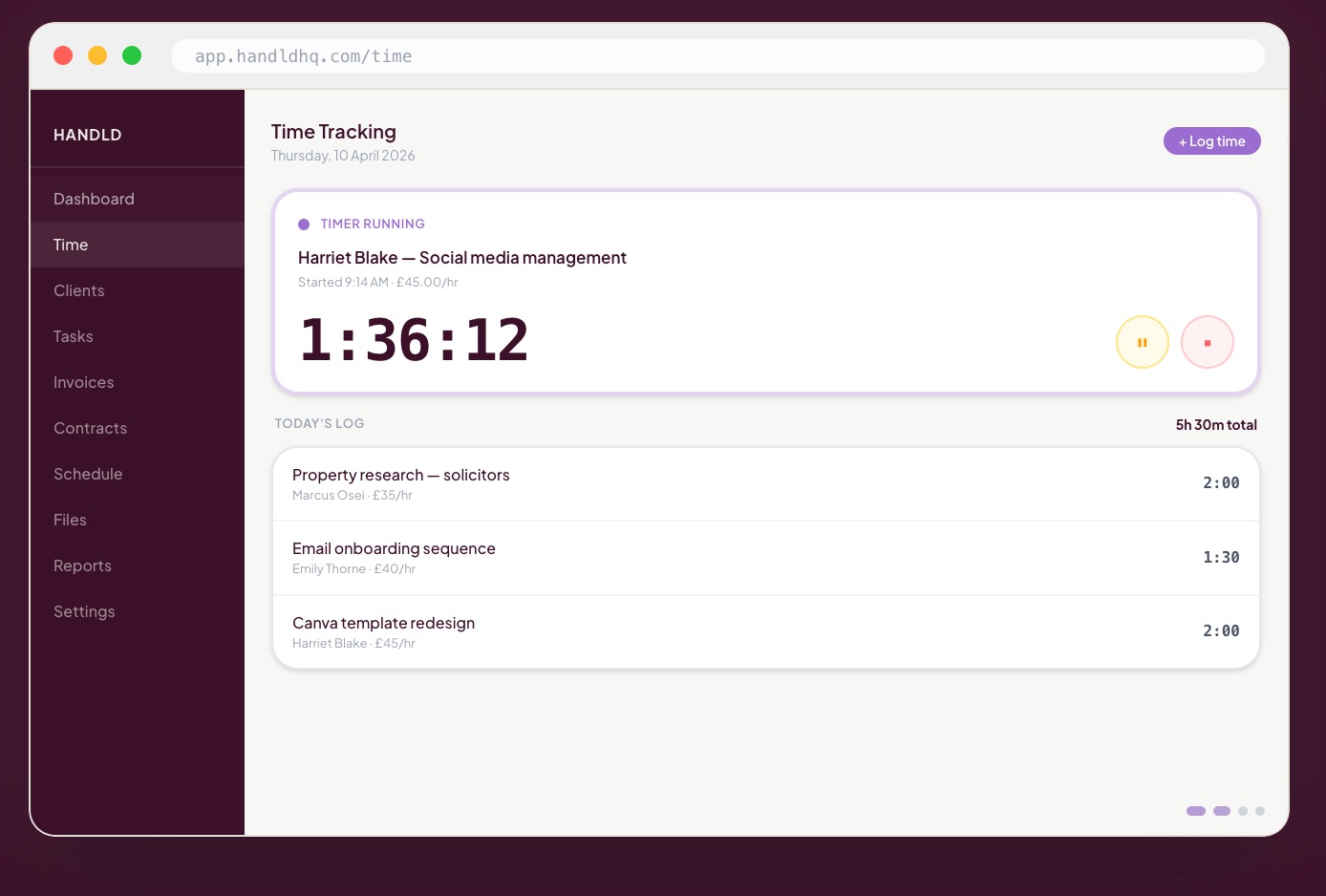
Task: Stop the running timer
Action: 1207,342
